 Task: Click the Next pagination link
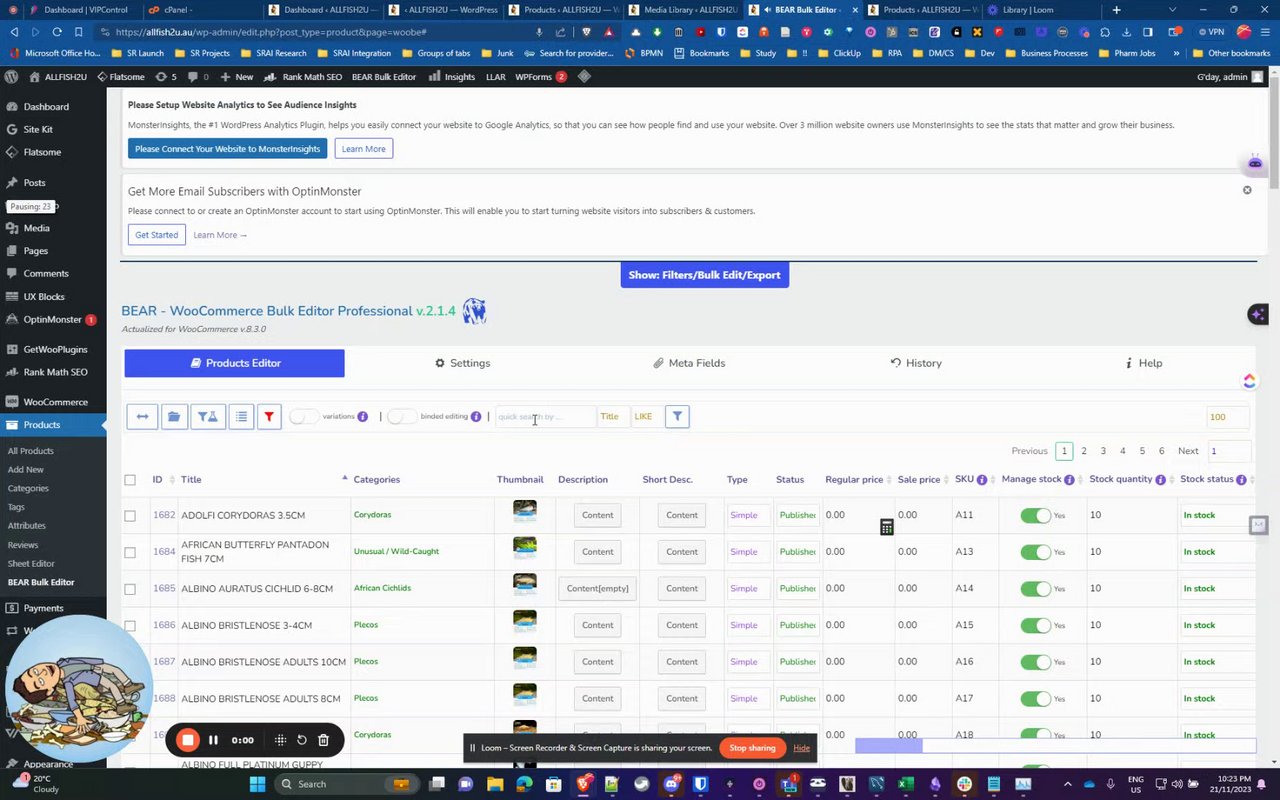pos(1188,451)
